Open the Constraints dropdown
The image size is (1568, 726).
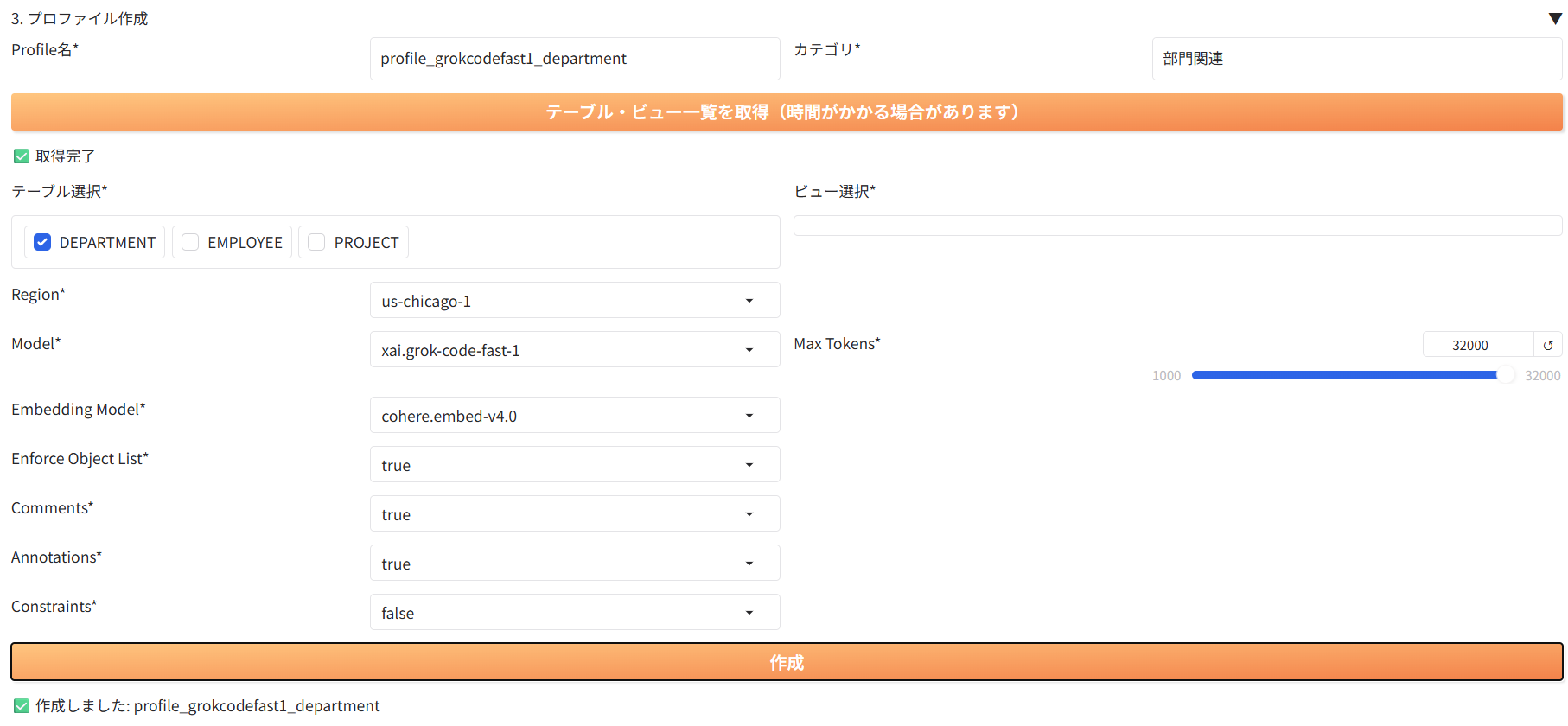coord(575,613)
